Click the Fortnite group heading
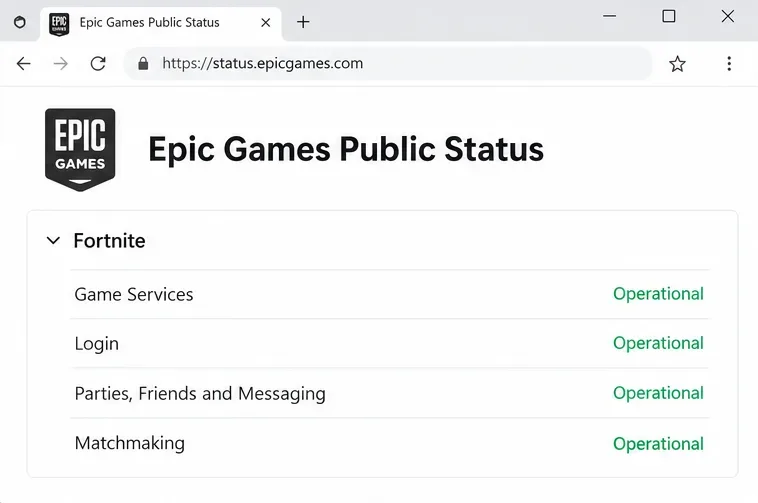This screenshot has height=503, width=758. (109, 241)
